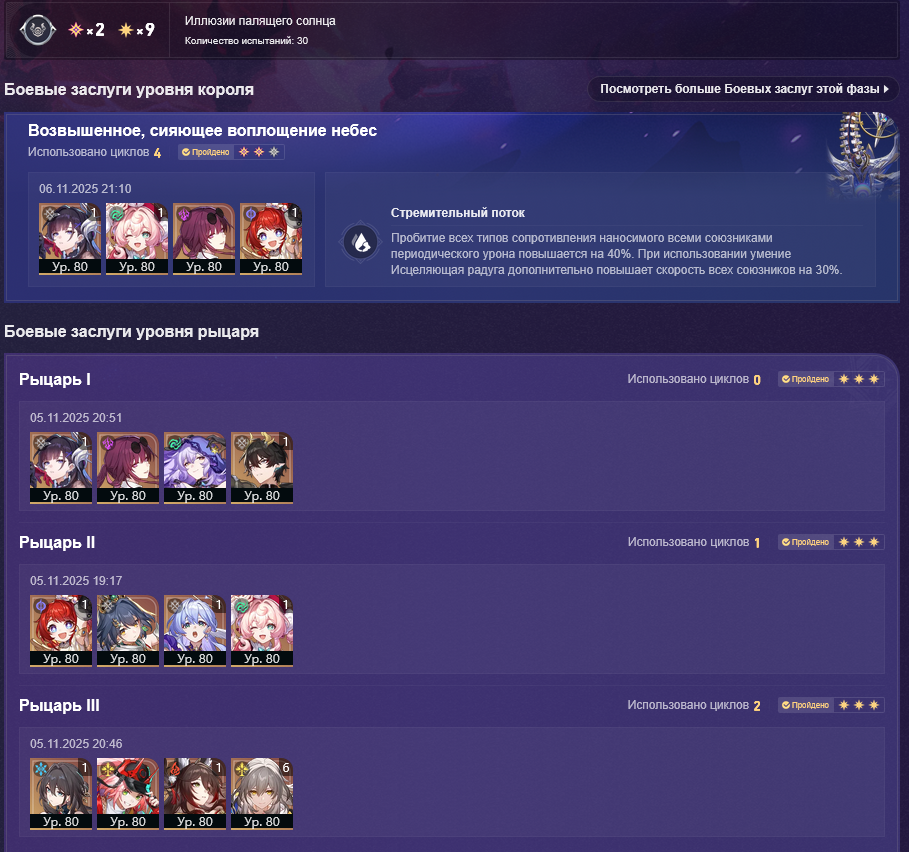Select red-haired character in king-level team
Image resolution: width=909 pixels, height=852 pixels.
tap(271, 238)
